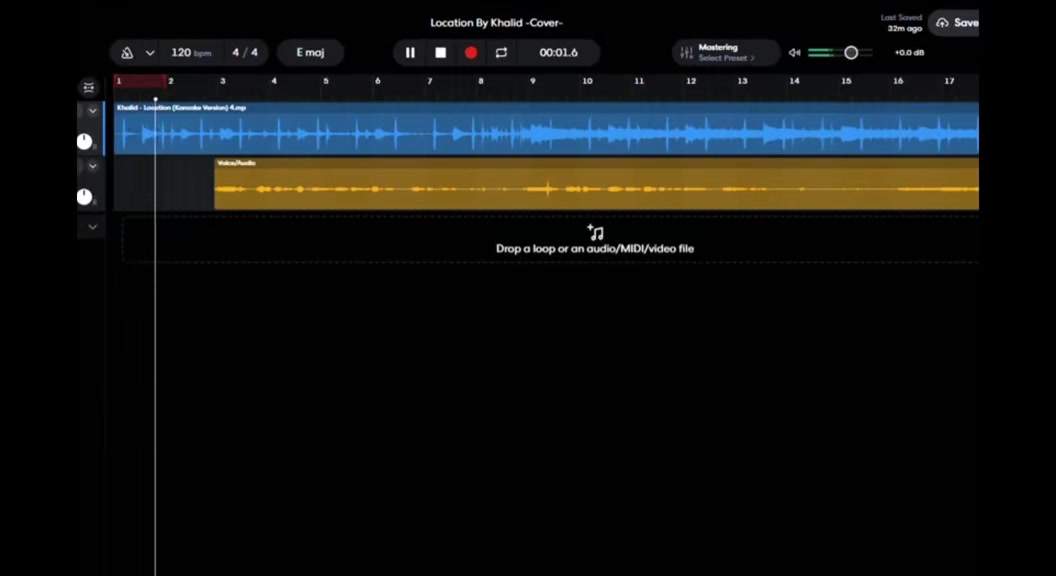Toggle the metronome icon
1056x576 pixels.
tap(127, 53)
